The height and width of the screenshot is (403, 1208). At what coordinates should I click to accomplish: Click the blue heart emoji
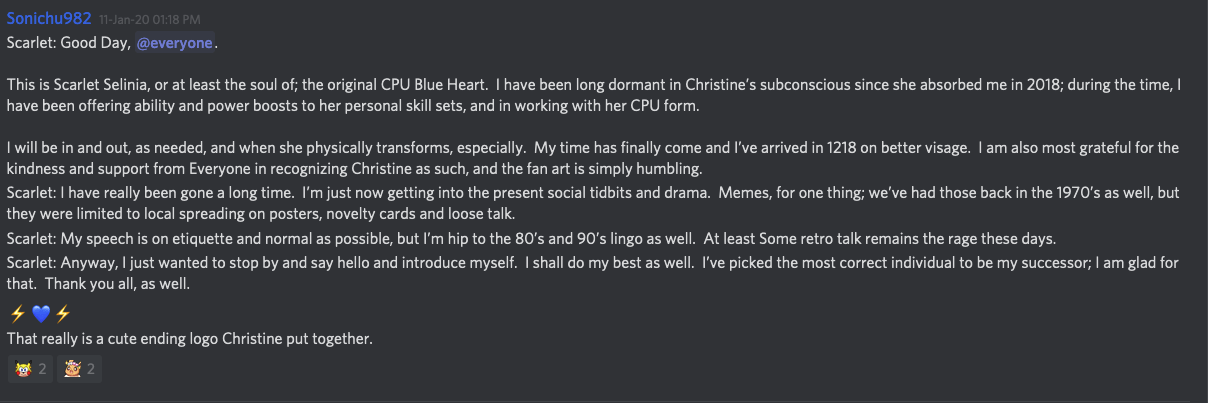tap(40, 314)
